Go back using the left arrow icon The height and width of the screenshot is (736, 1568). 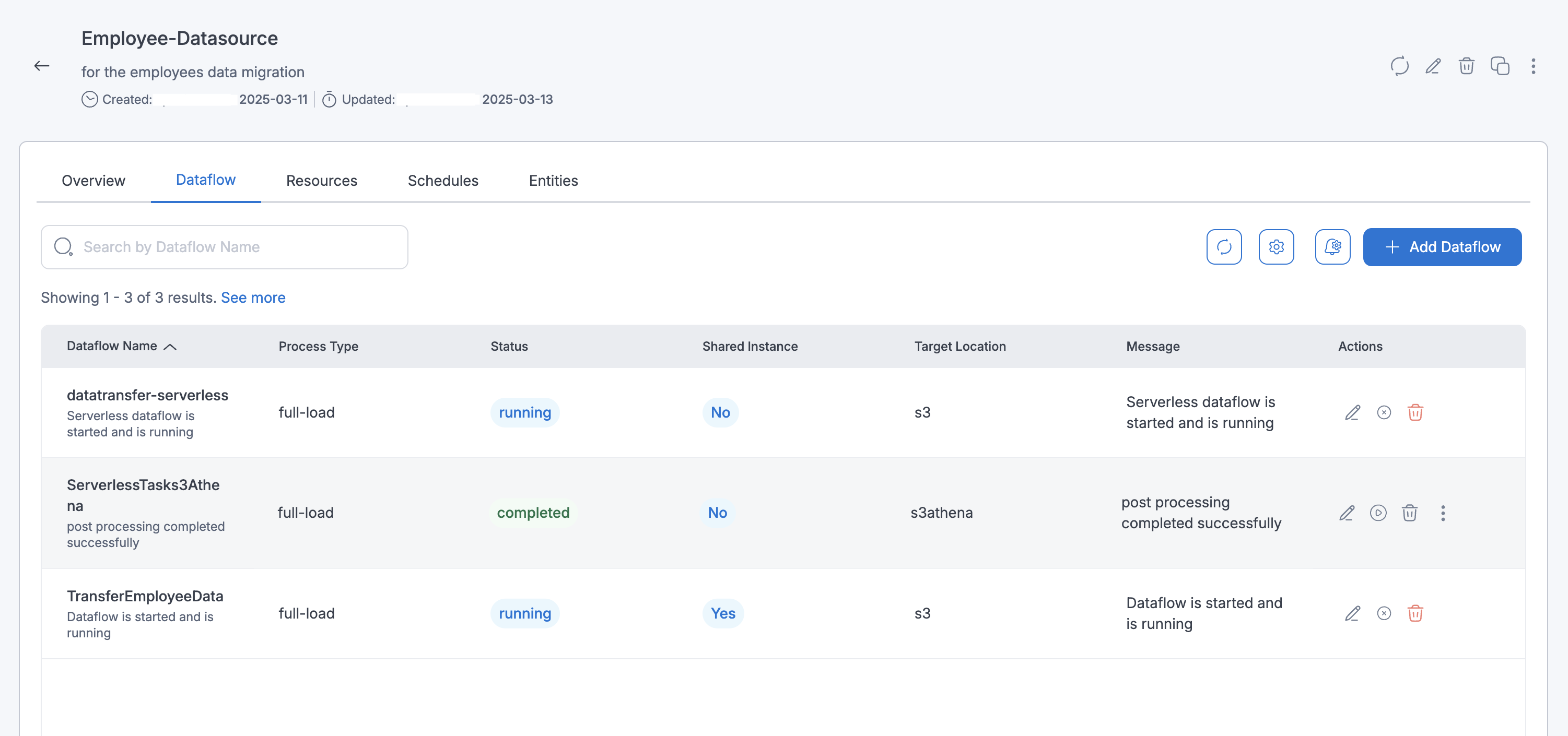pos(41,66)
